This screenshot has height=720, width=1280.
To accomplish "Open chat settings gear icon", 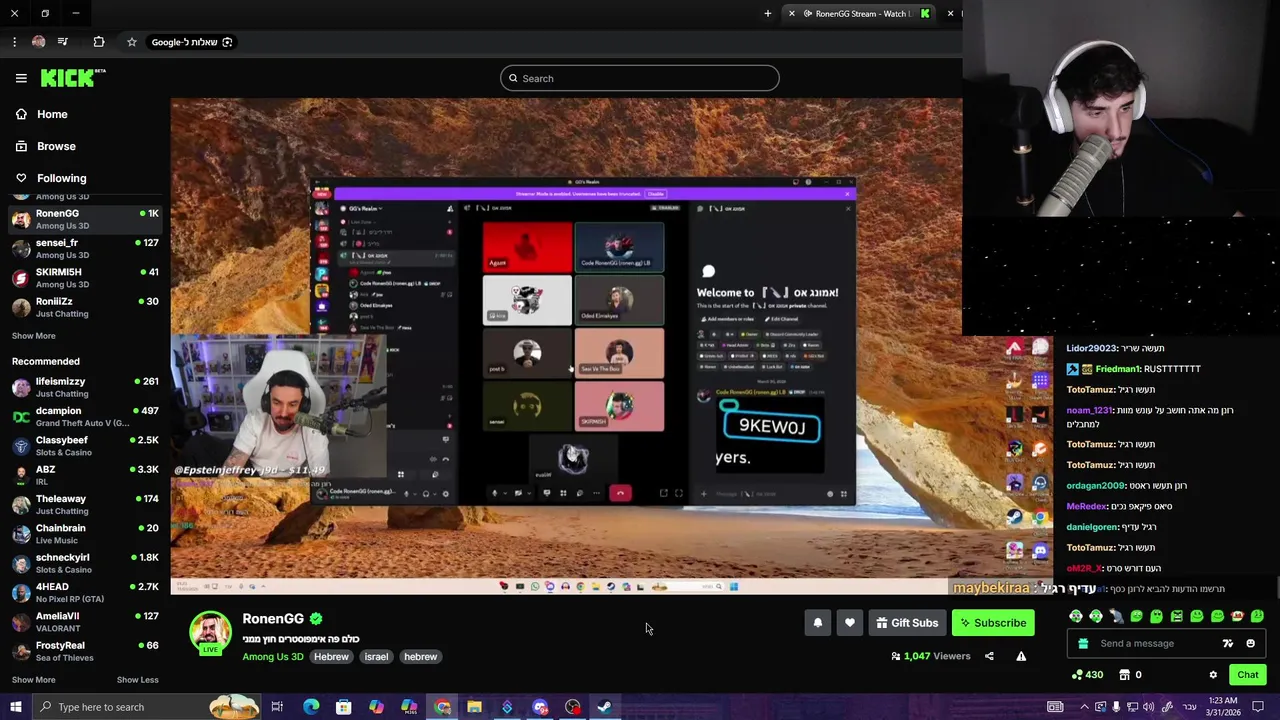I will coord(1213,675).
